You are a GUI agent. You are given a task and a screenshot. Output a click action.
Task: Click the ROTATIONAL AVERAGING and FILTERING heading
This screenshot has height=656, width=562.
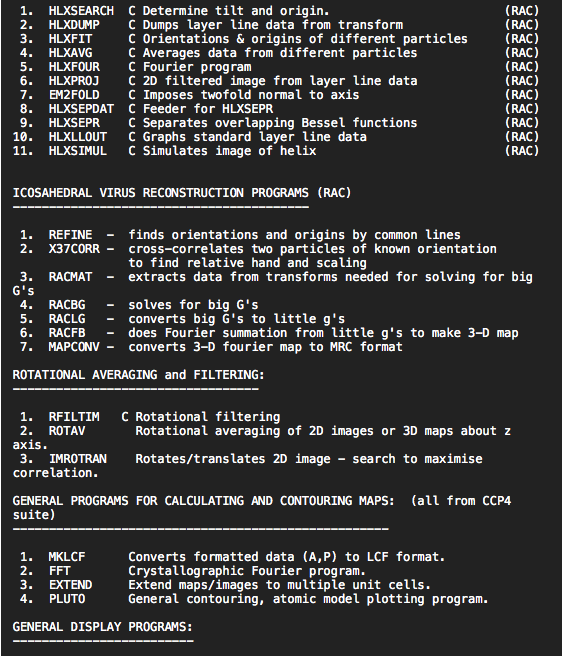click(139, 375)
